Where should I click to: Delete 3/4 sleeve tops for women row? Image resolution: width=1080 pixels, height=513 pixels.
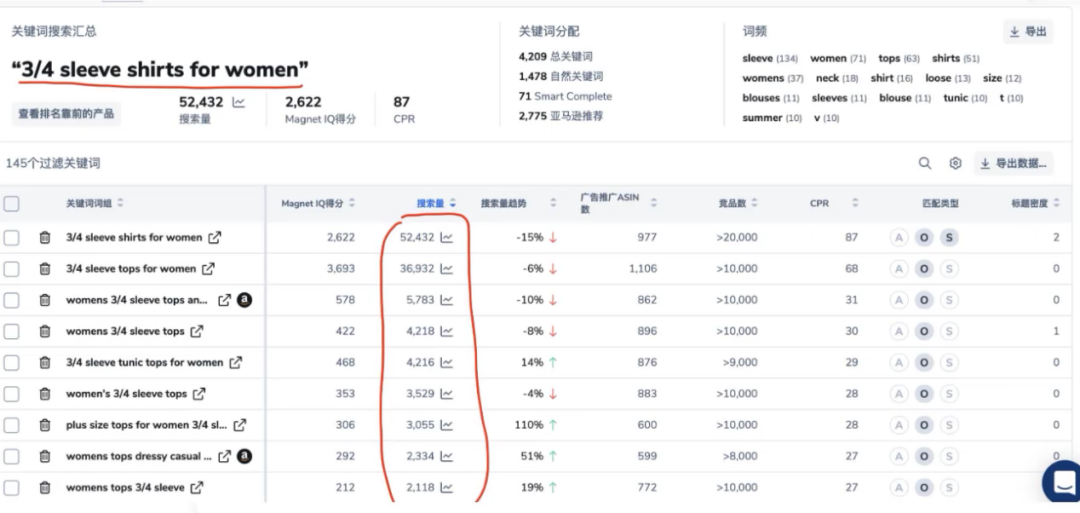pos(45,269)
